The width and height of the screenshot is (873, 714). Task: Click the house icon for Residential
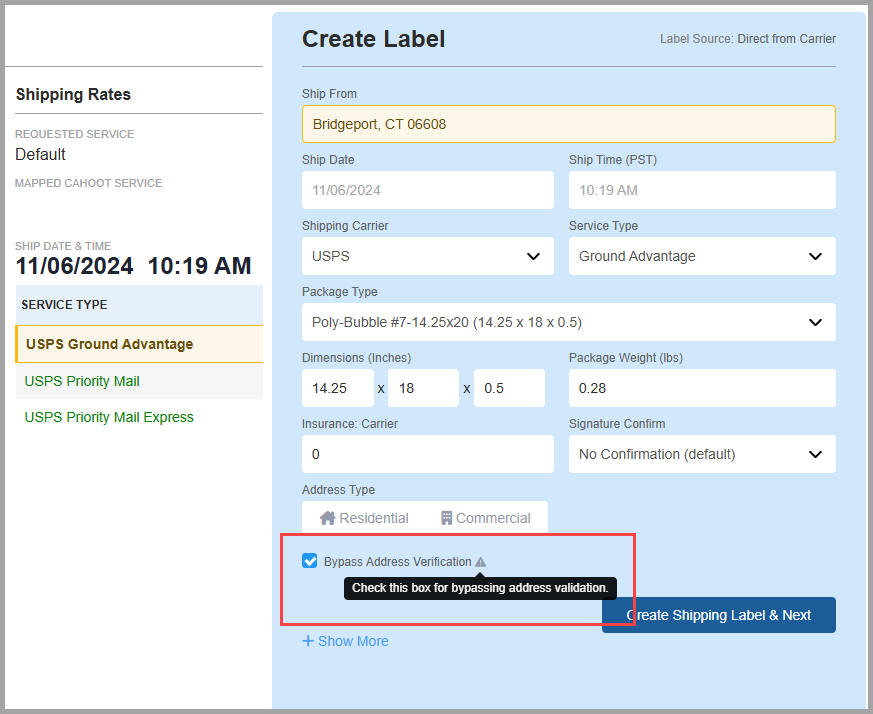pos(327,518)
